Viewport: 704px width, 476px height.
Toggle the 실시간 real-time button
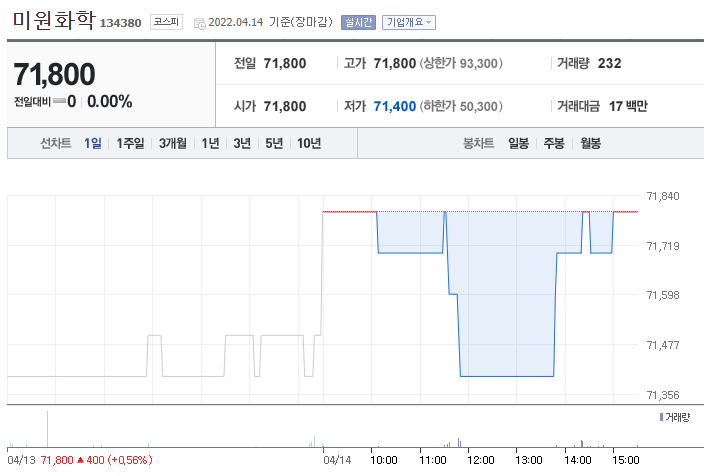coord(358,22)
